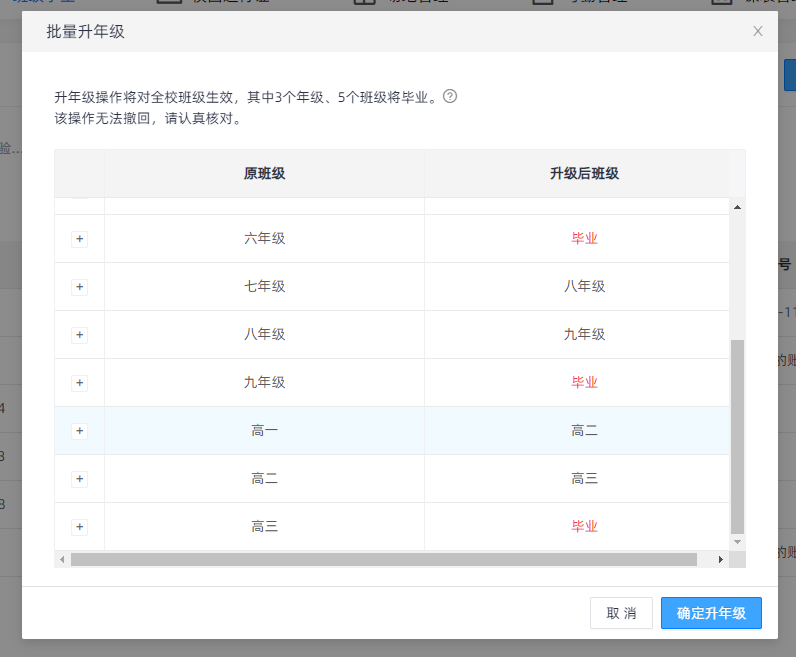Click the 批量升年级 dialog title
796x657 pixels.
click(85, 31)
